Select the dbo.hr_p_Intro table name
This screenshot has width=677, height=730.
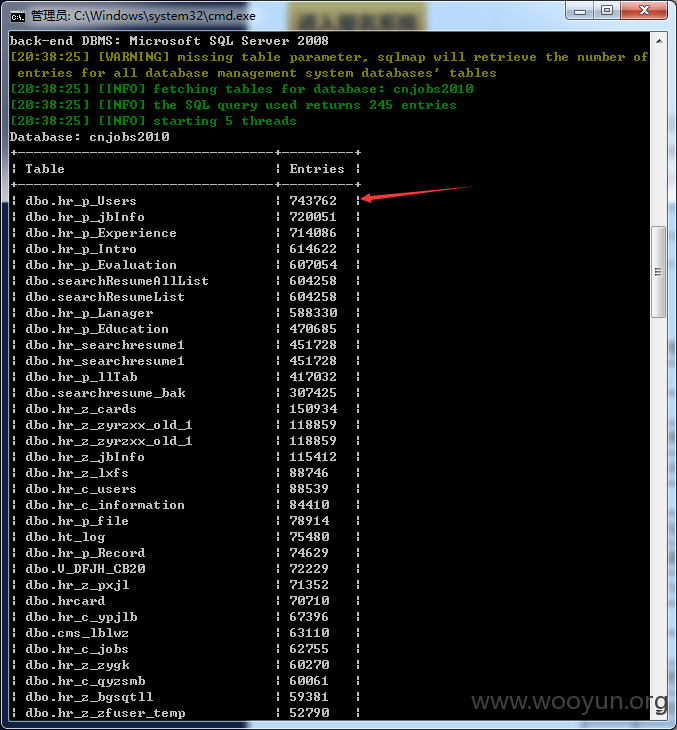[81, 249]
